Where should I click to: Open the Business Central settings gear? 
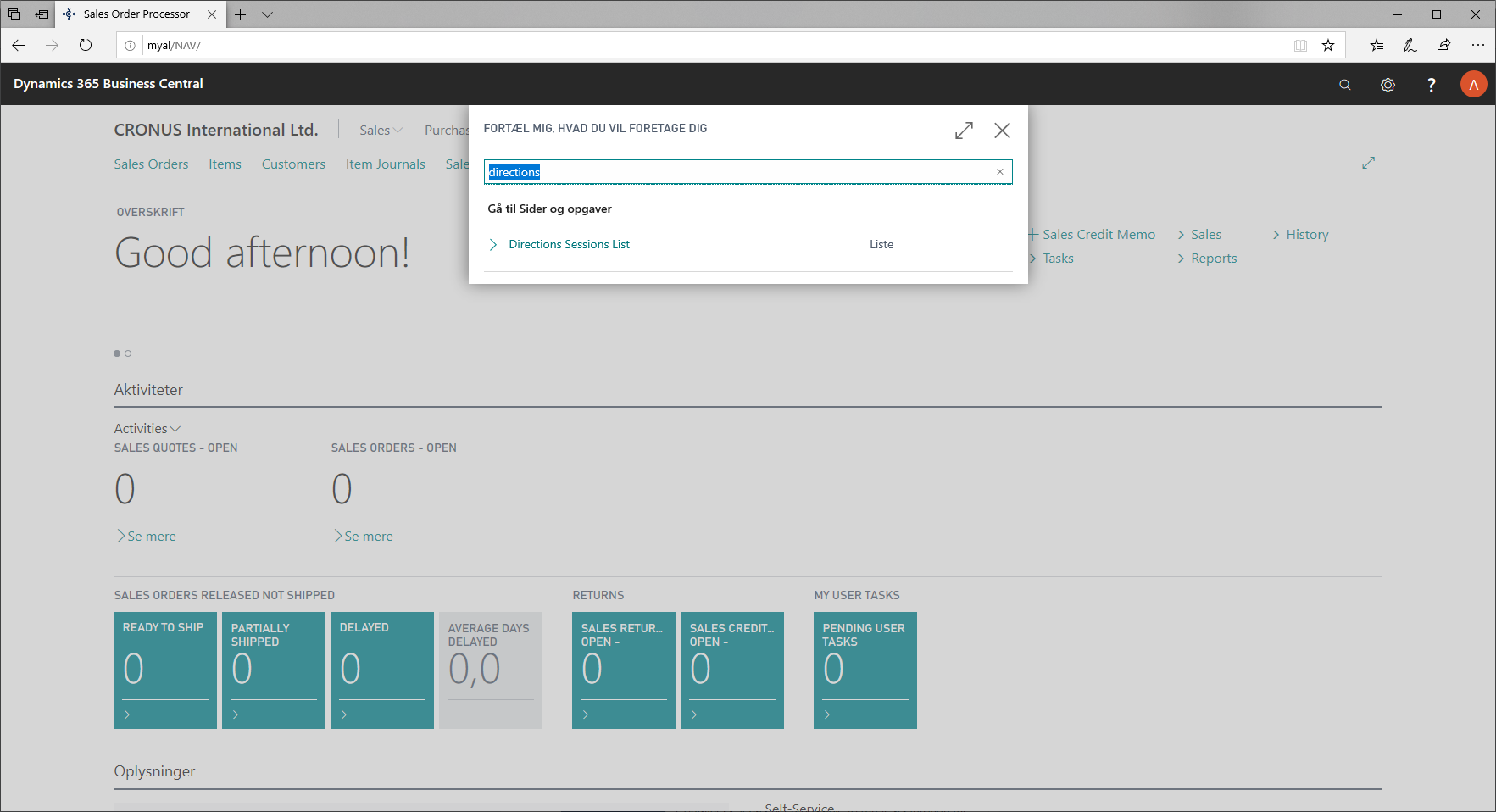(1388, 85)
